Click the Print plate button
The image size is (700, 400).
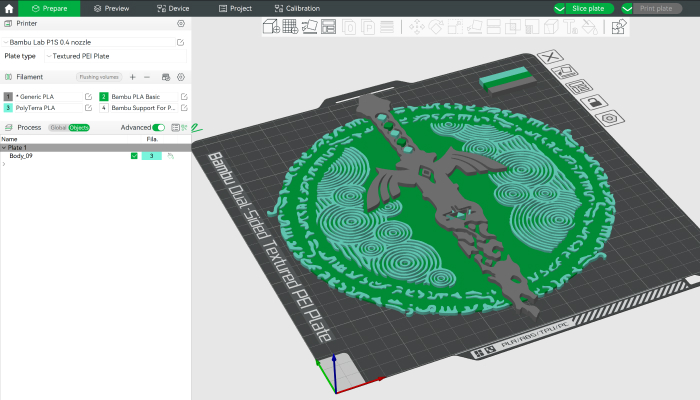pyautogui.click(x=656, y=8)
